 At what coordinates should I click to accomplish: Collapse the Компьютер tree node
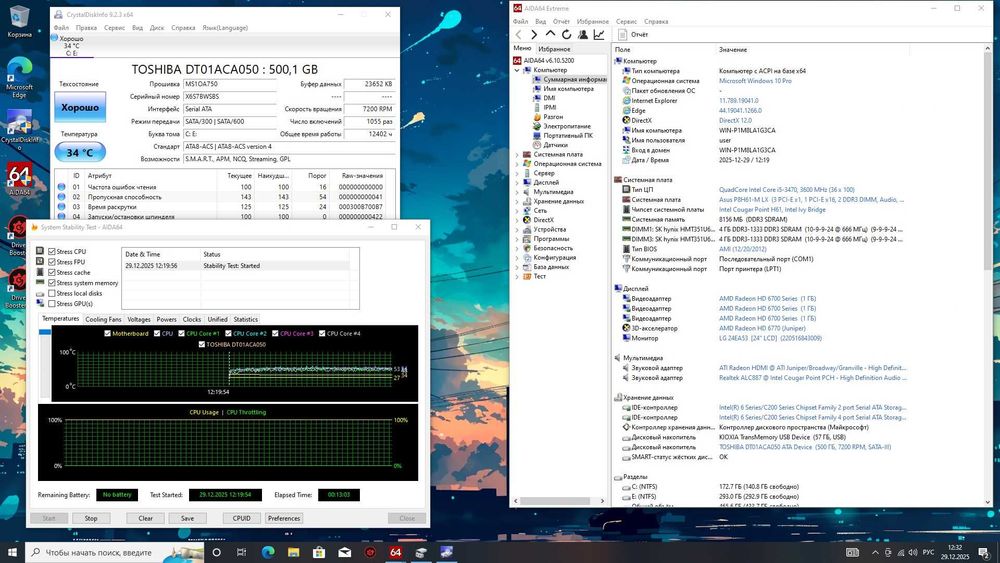coord(517,70)
